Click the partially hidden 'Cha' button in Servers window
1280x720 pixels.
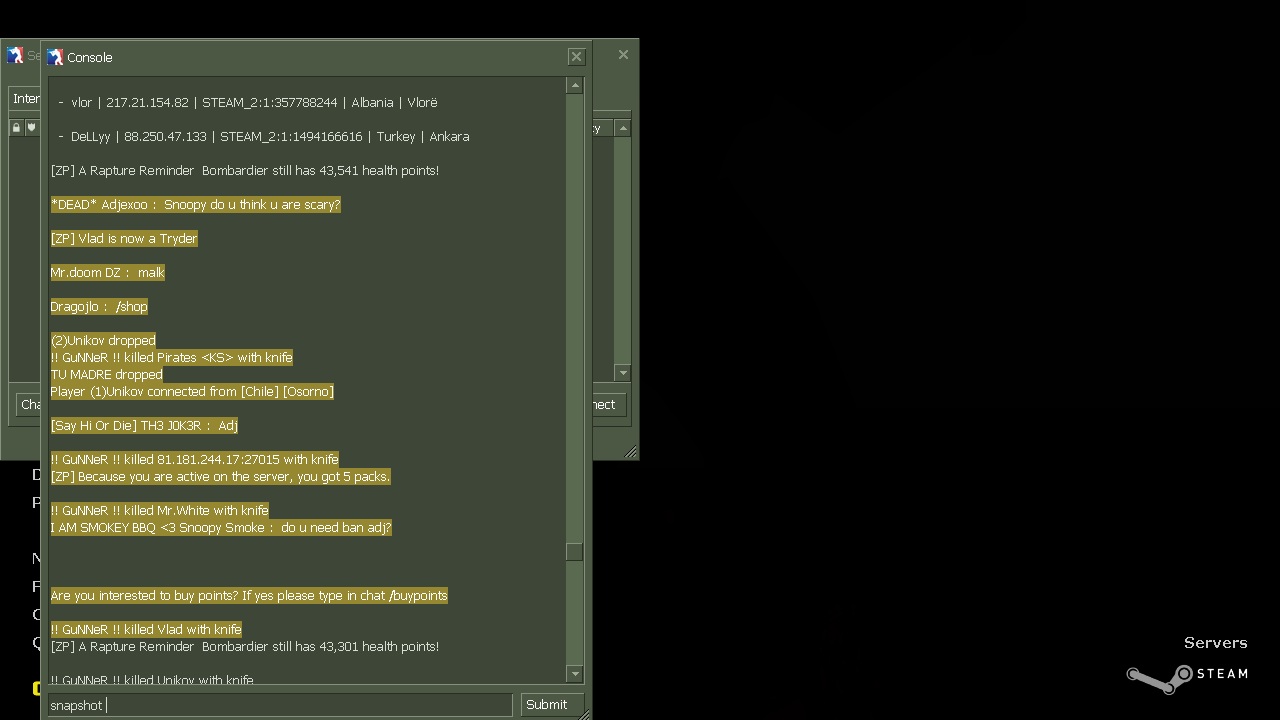[30, 404]
